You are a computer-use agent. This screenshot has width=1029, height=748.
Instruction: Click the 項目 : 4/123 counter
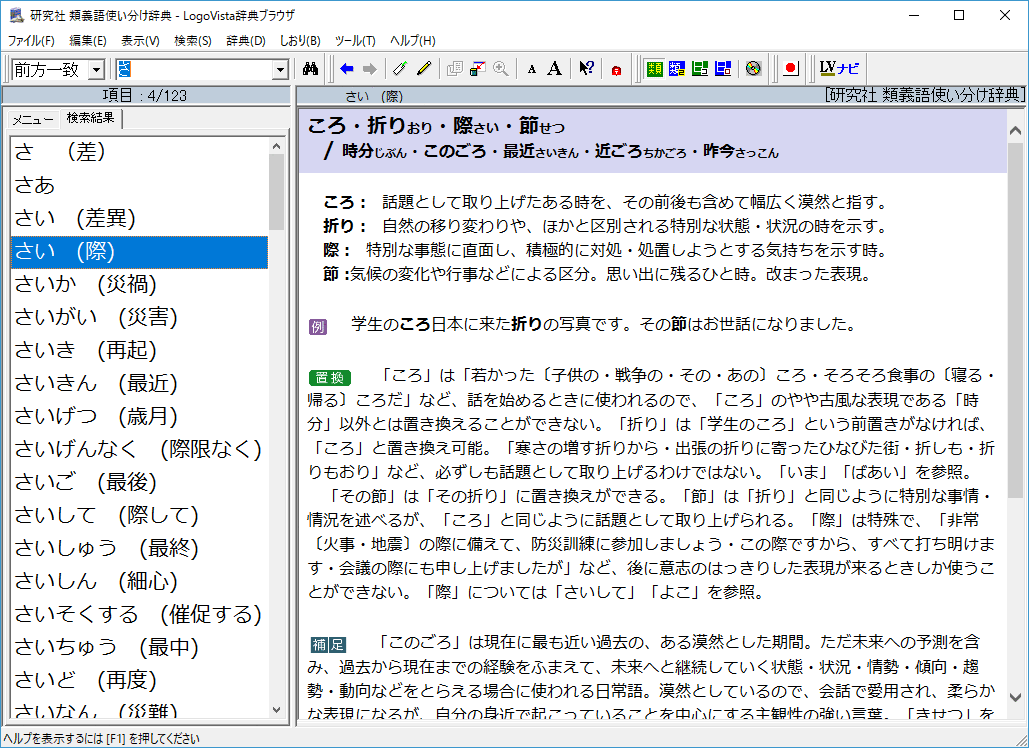145,96
